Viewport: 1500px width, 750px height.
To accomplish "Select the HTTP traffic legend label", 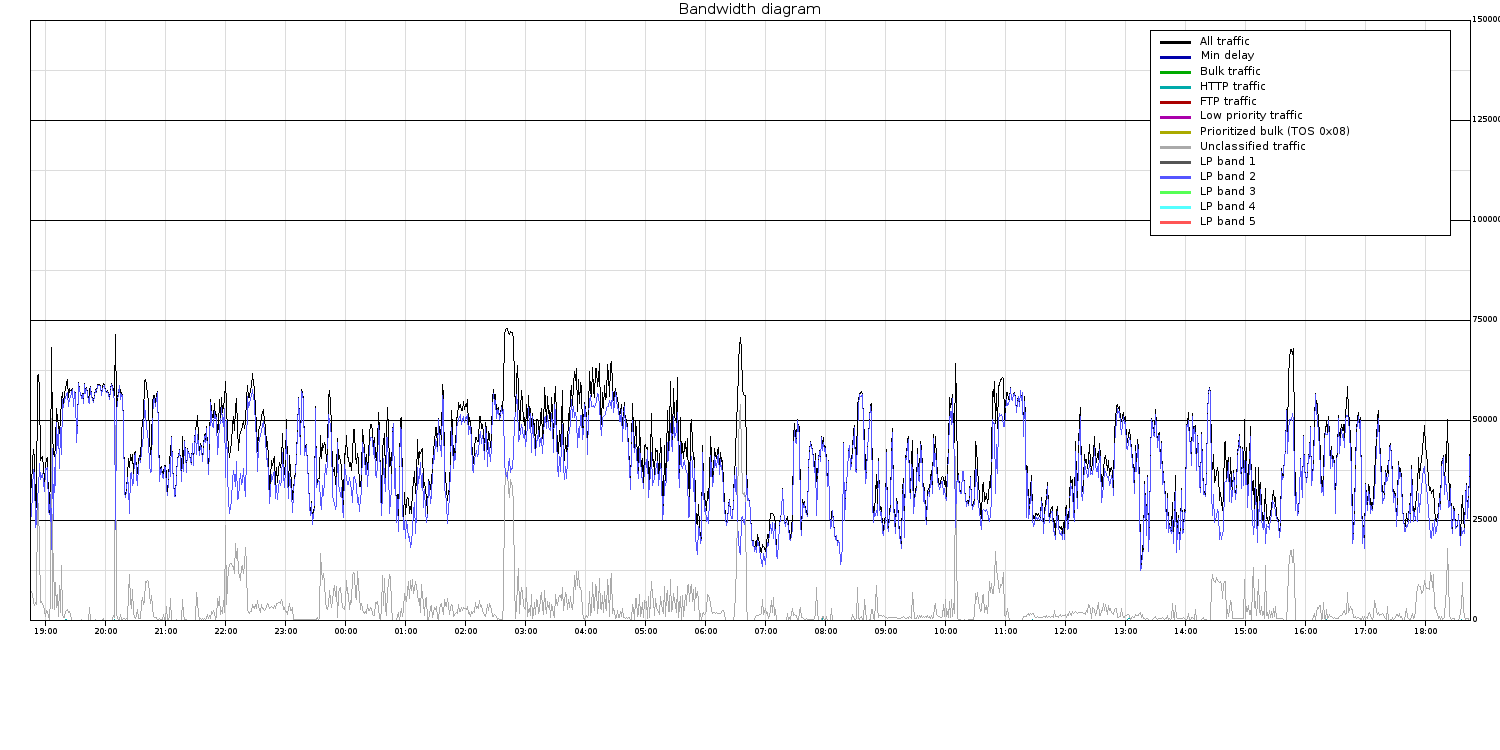I will (x=1232, y=86).
